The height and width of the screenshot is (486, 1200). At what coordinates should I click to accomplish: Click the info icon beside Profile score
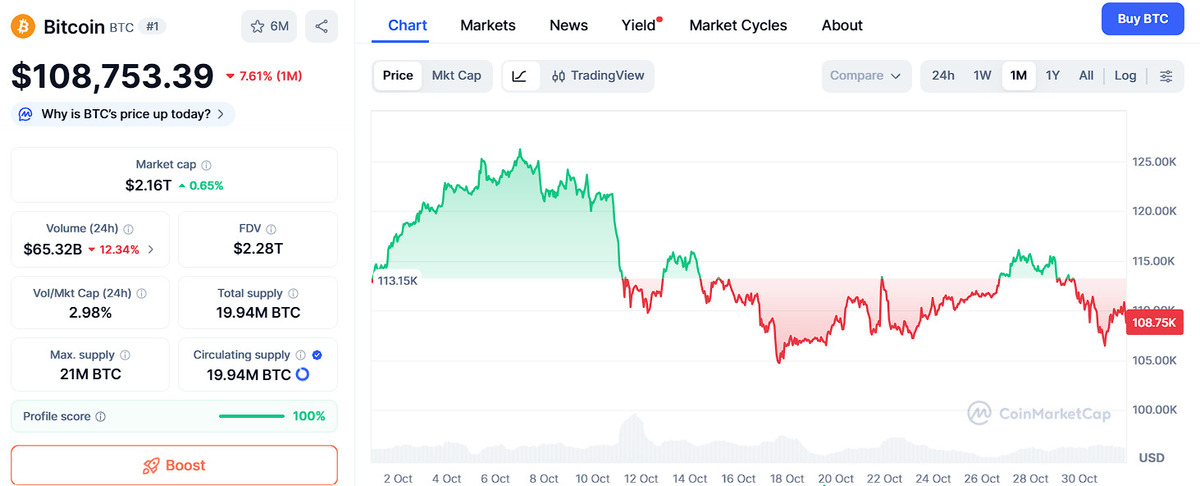101,417
